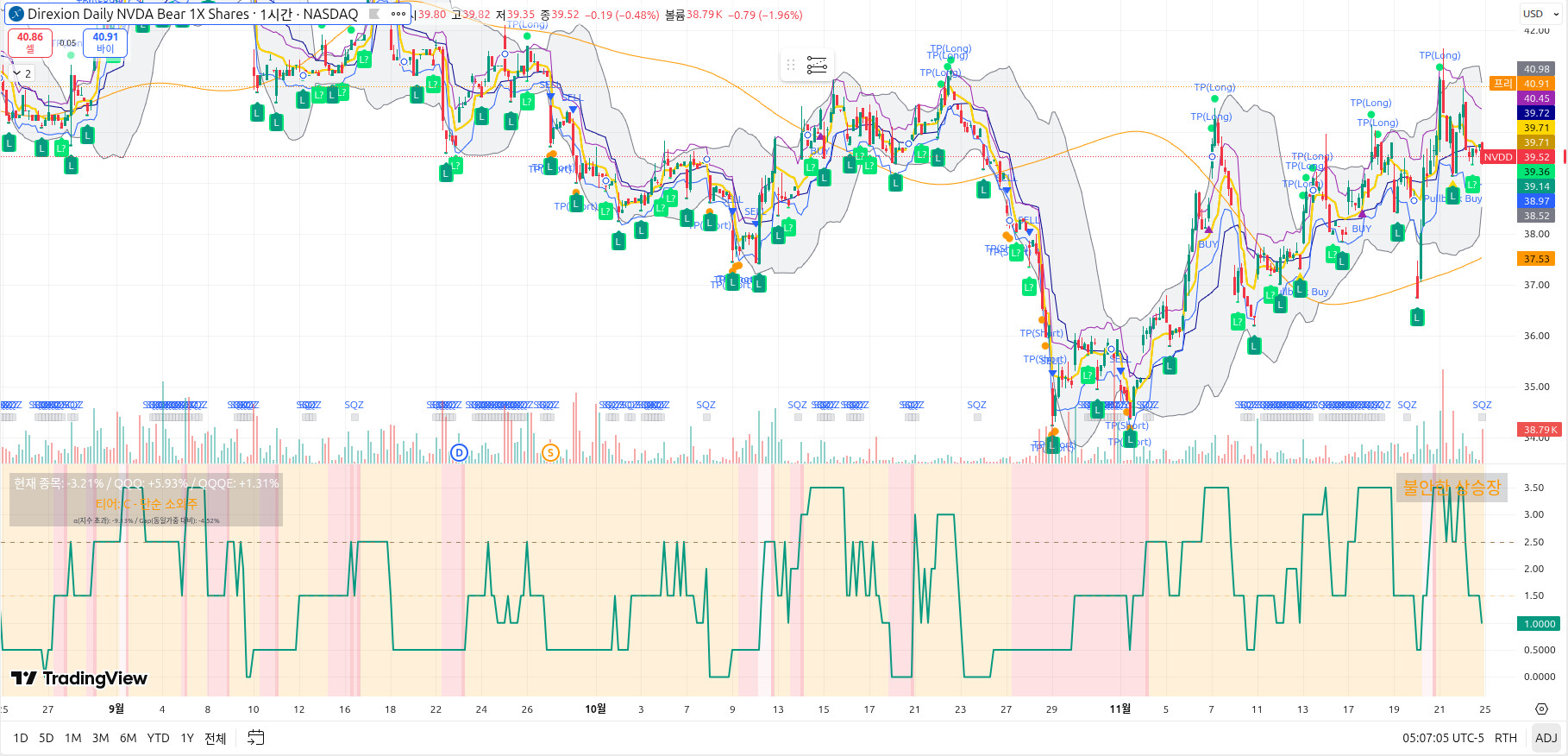Image resolution: width=1568 pixels, height=756 pixels.
Task: Click the 현재 종목 performance row in table
Action: coord(146,483)
